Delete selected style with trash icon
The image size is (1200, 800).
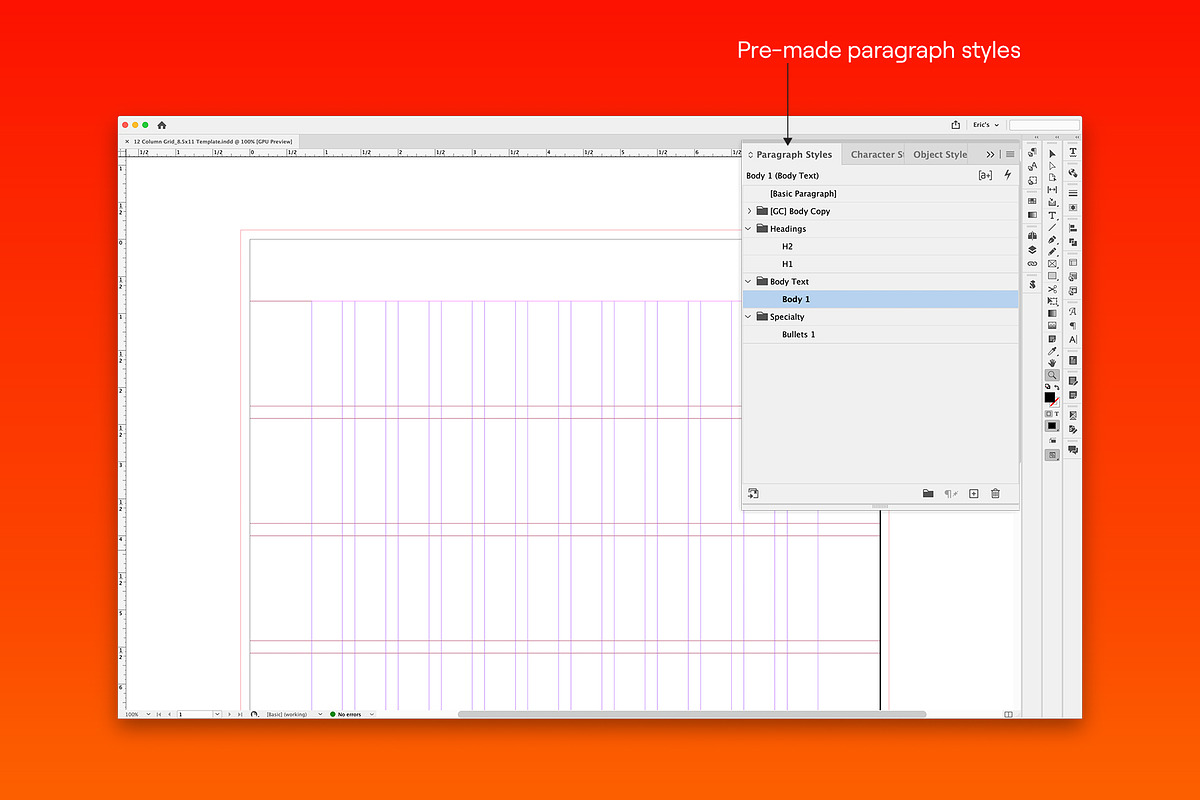(x=995, y=493)
